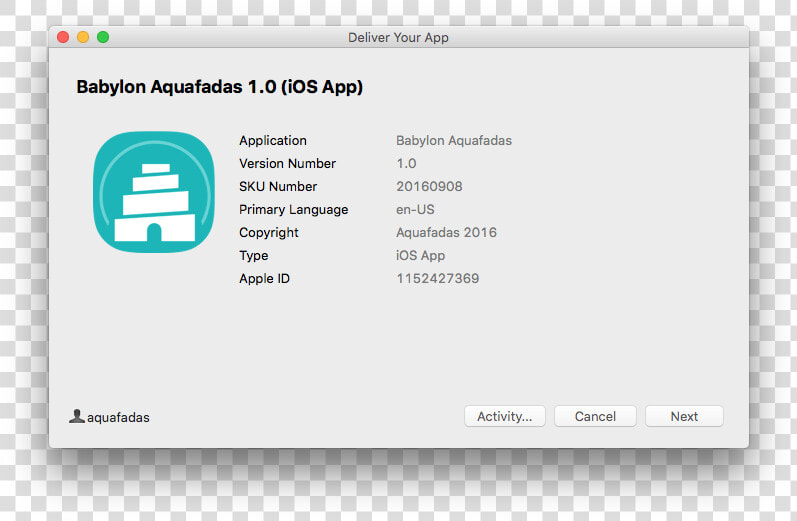Click the Deliver Your App title bar text
Screen dimensions: 797x521
(x=398, y=38)
